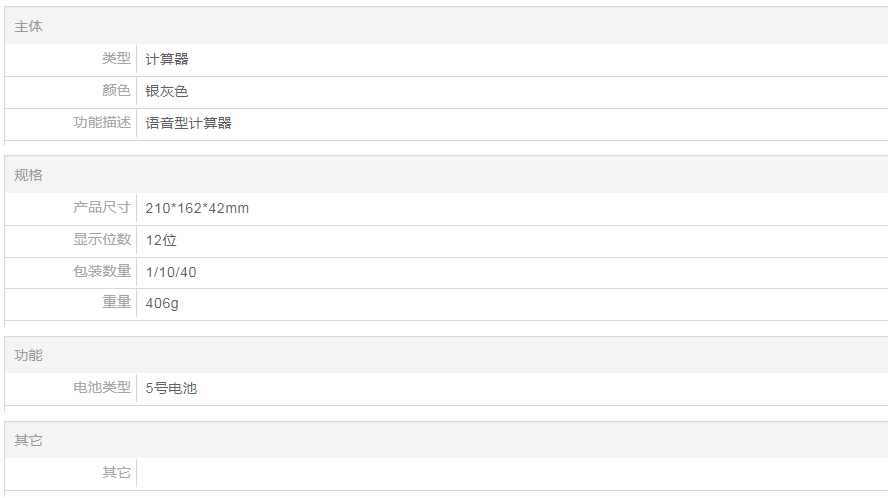Click the 银灰色 color value
The width and height of the screenshot is (894, 498).
[x=167, y=91]
